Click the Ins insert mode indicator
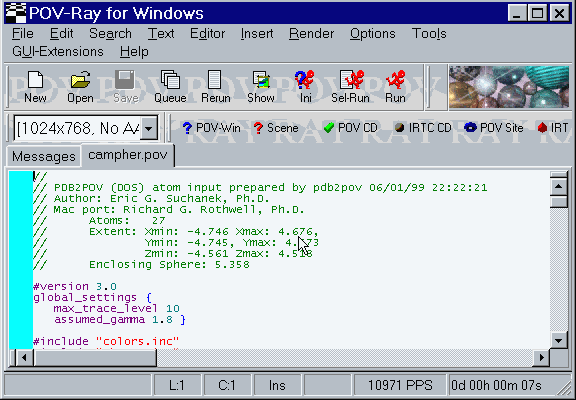 click(277, 386)
